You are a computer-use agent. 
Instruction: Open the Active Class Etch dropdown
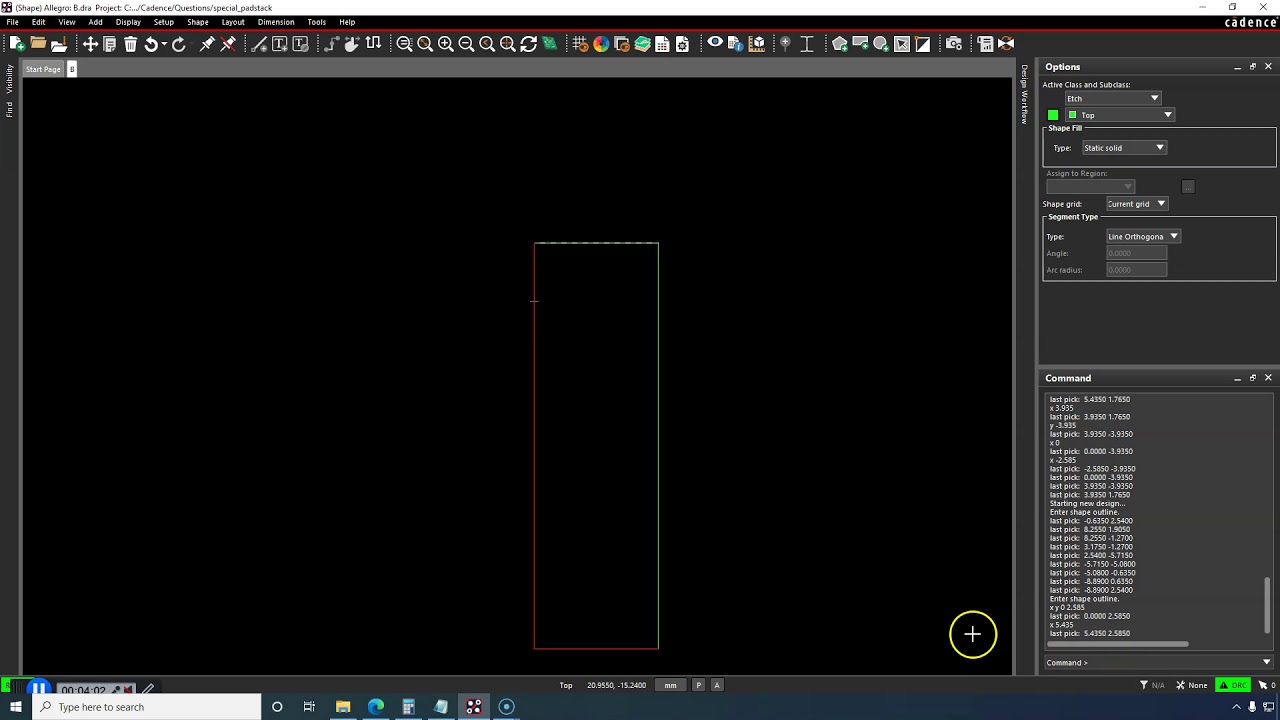click(x=1112, y=98)
